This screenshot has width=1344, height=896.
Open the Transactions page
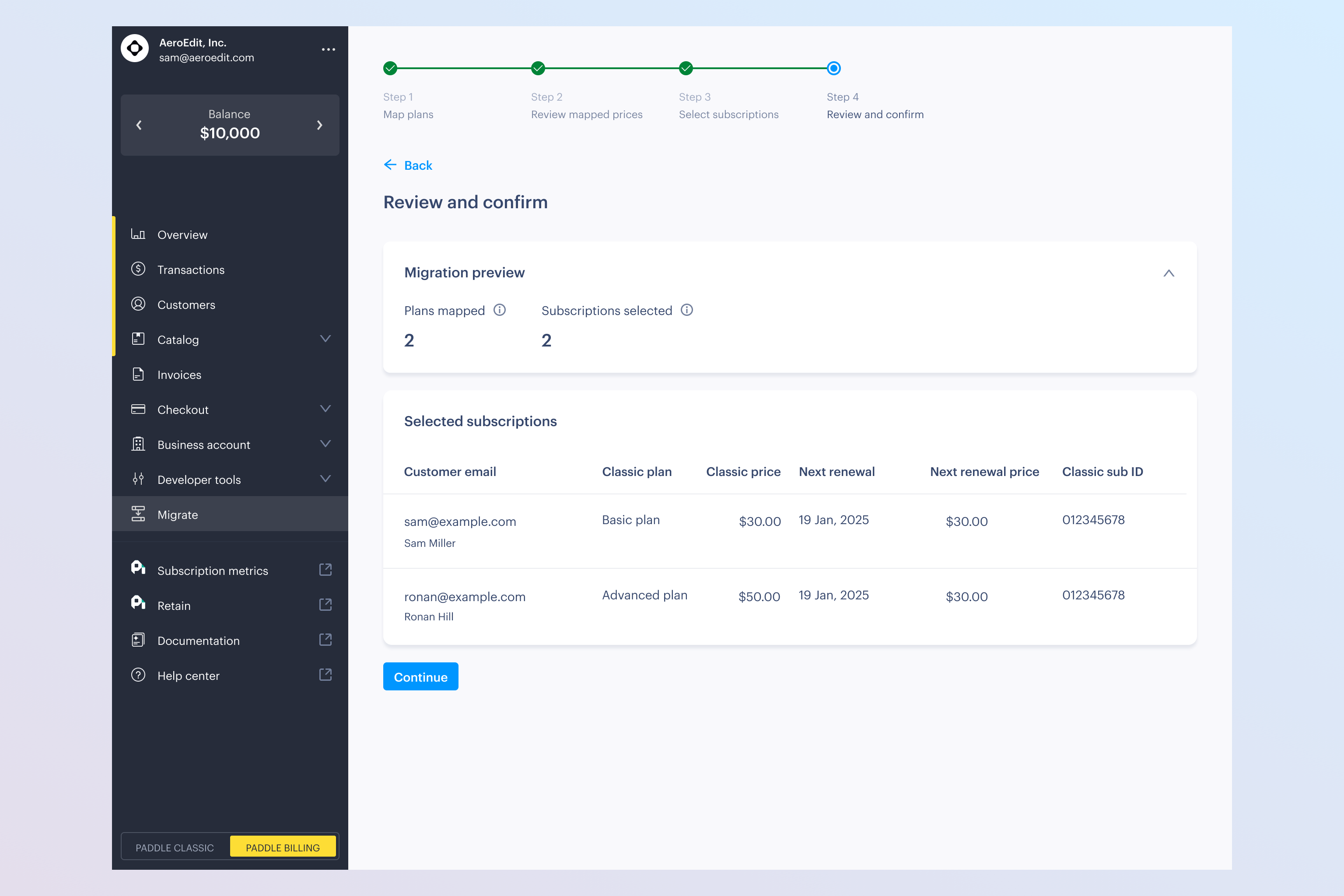tap(191, 269)
